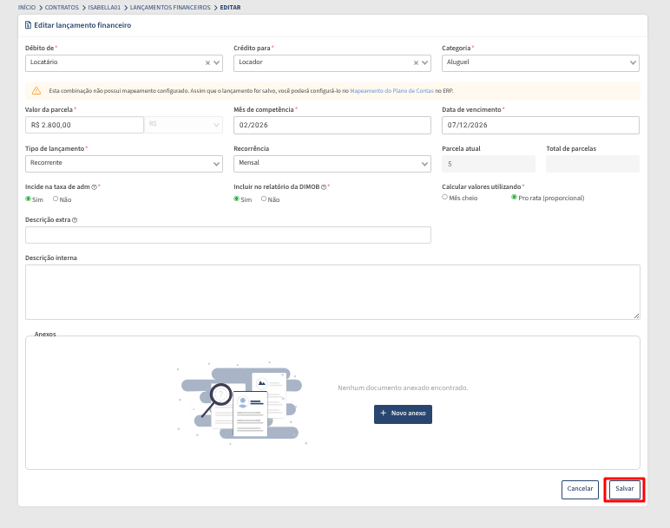This screenshot has height=528, width=670.
Task: Open the Categoria dropdown
Action: point(541,63)
